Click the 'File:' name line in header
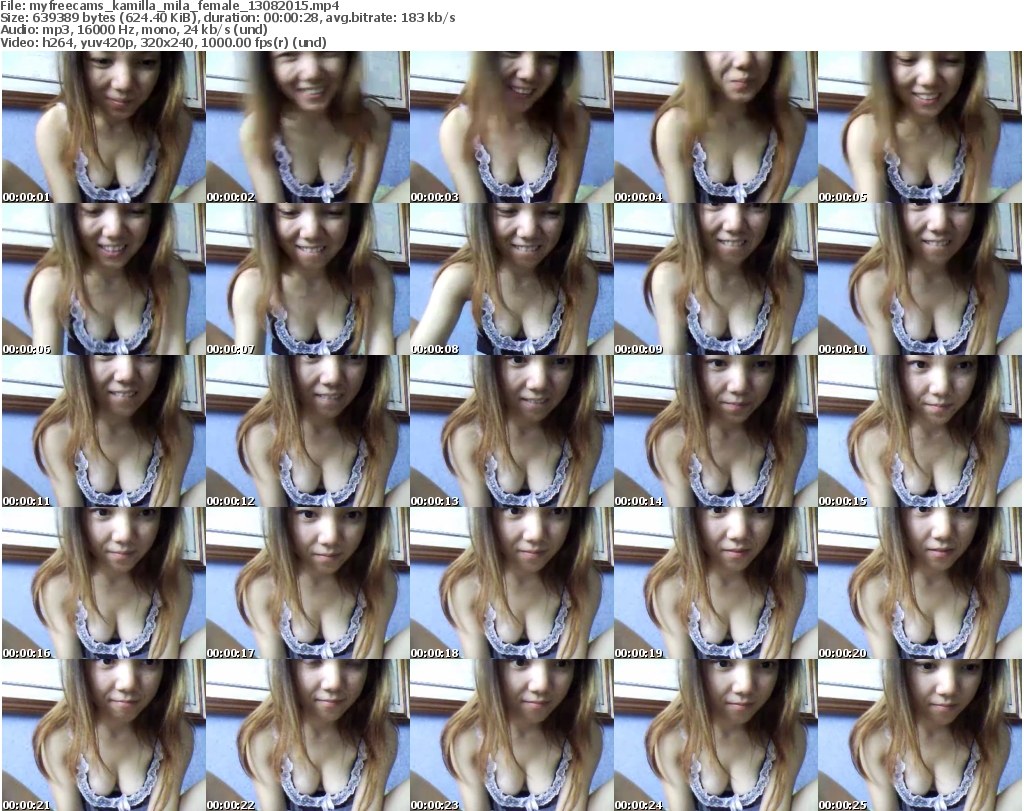The image size is (1024, 811). [170, 6]
